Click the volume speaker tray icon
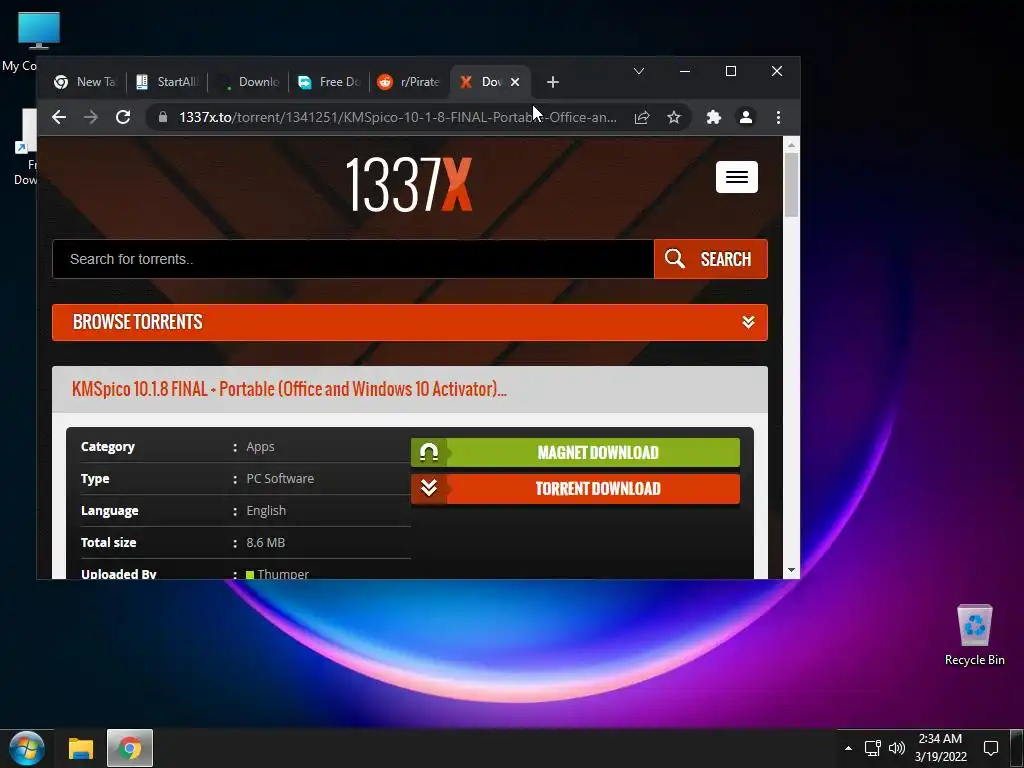 897,748
